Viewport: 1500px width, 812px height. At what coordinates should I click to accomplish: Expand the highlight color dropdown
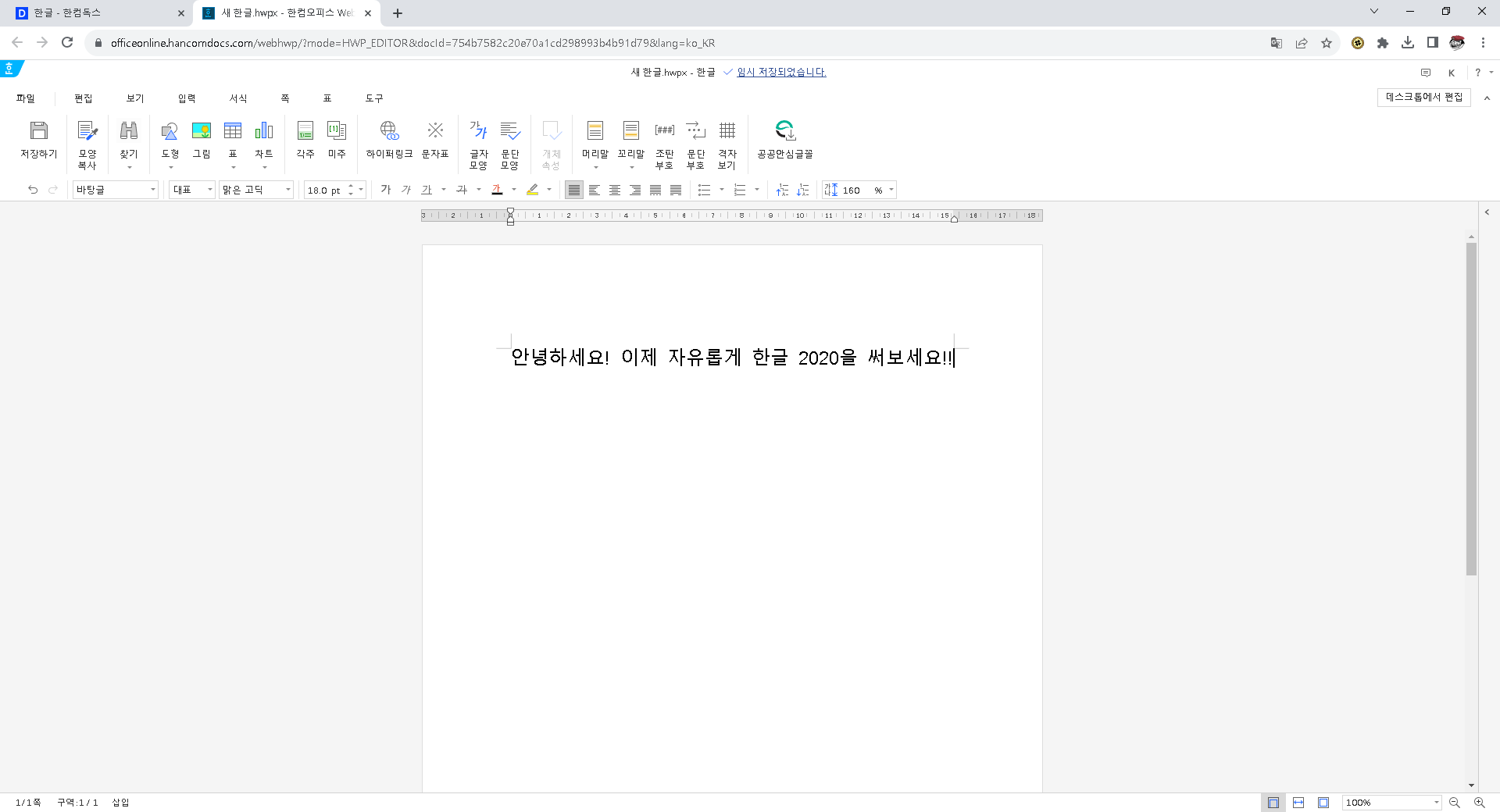coord(548,190)
